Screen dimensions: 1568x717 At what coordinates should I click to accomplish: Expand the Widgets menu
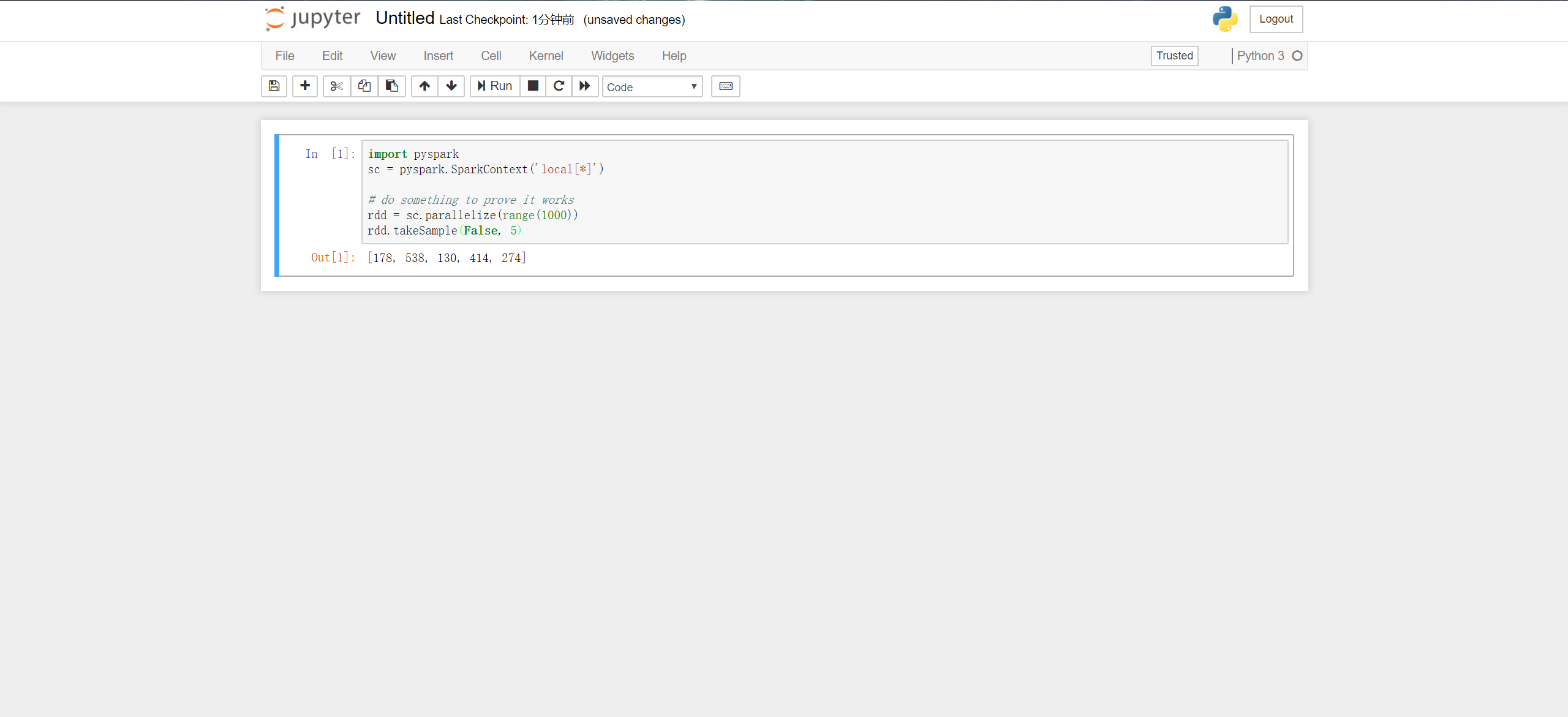(x=612, y=56)
